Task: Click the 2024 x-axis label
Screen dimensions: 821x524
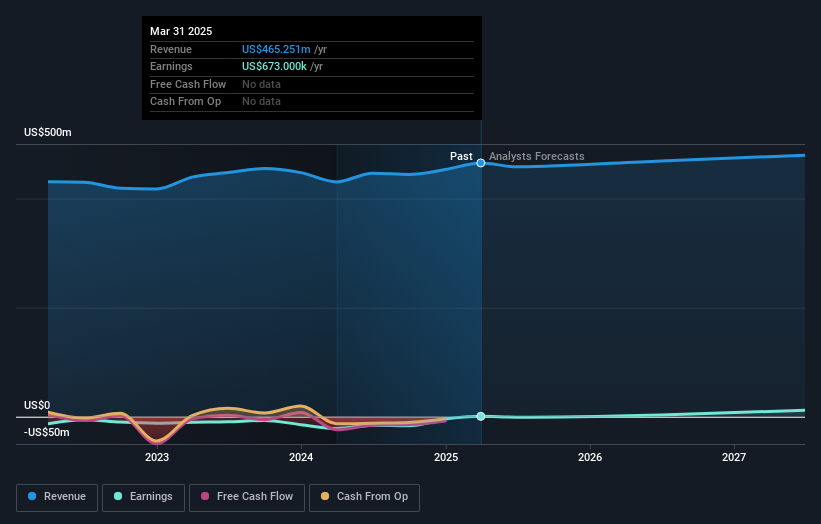Action: click(x=301, y=458)
